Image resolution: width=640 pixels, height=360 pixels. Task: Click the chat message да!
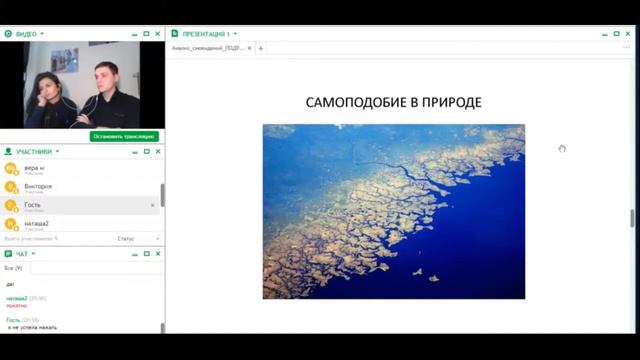10,284
